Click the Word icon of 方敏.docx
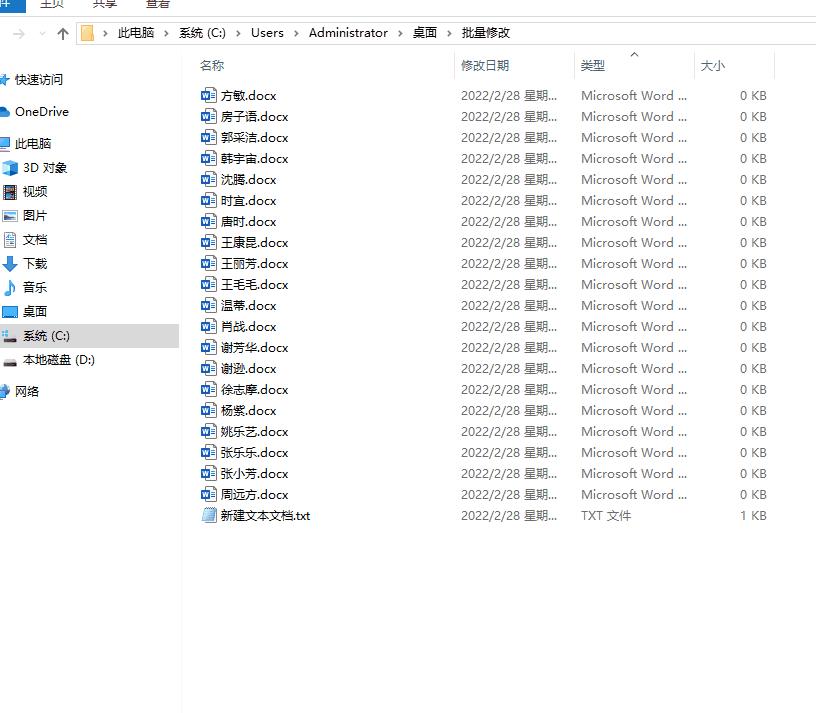816x713 pixels. (x=208, y=96)
